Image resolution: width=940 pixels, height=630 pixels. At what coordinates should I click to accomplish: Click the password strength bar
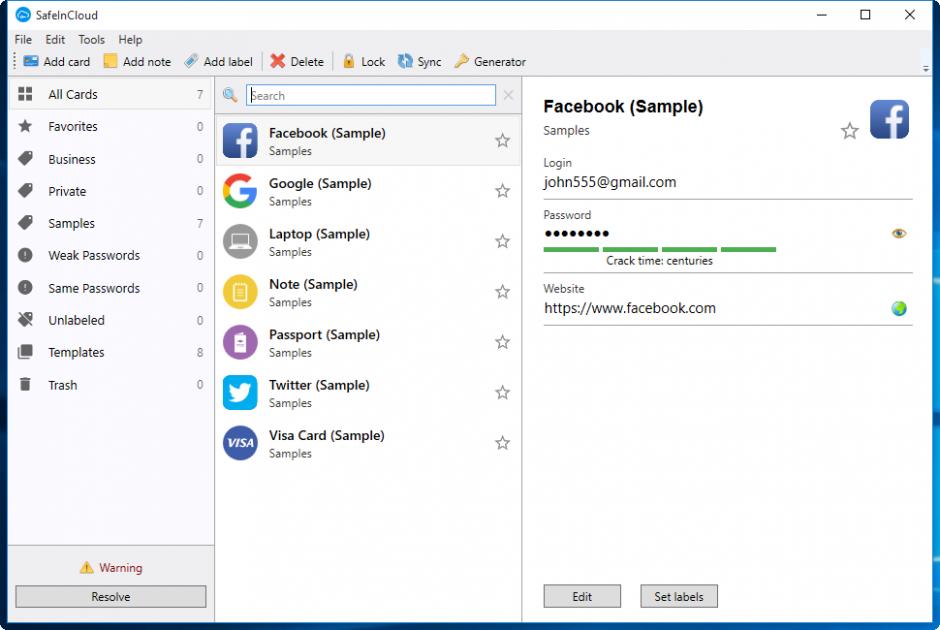point(659,249)
